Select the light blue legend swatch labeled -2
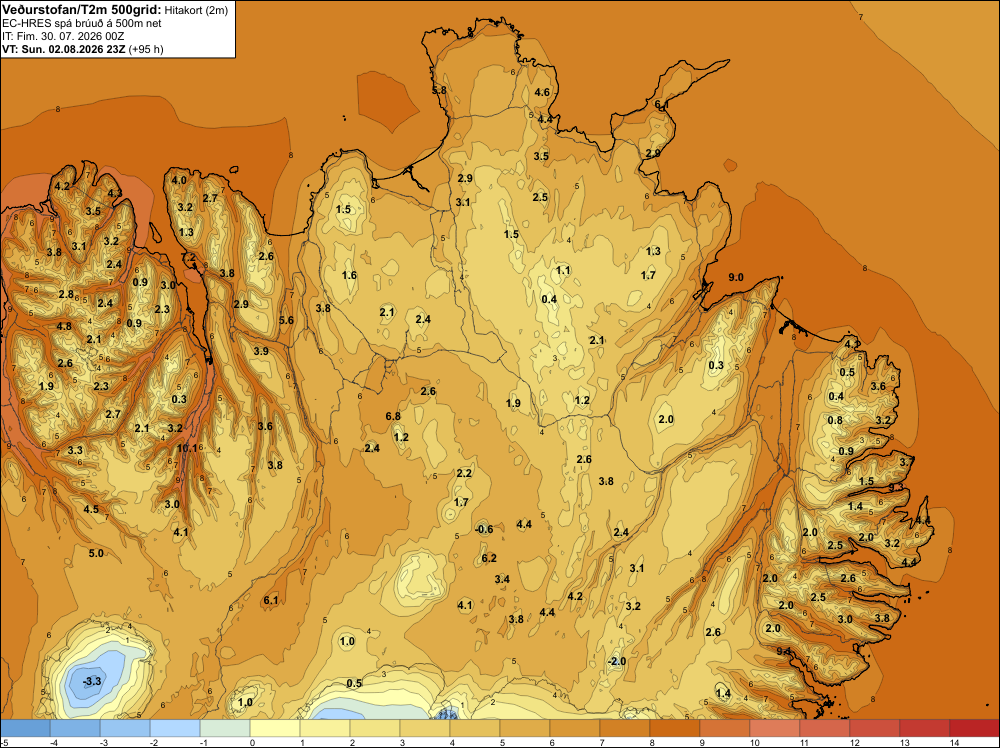This screenshot has height=748, width=1000. coord(175,728)
